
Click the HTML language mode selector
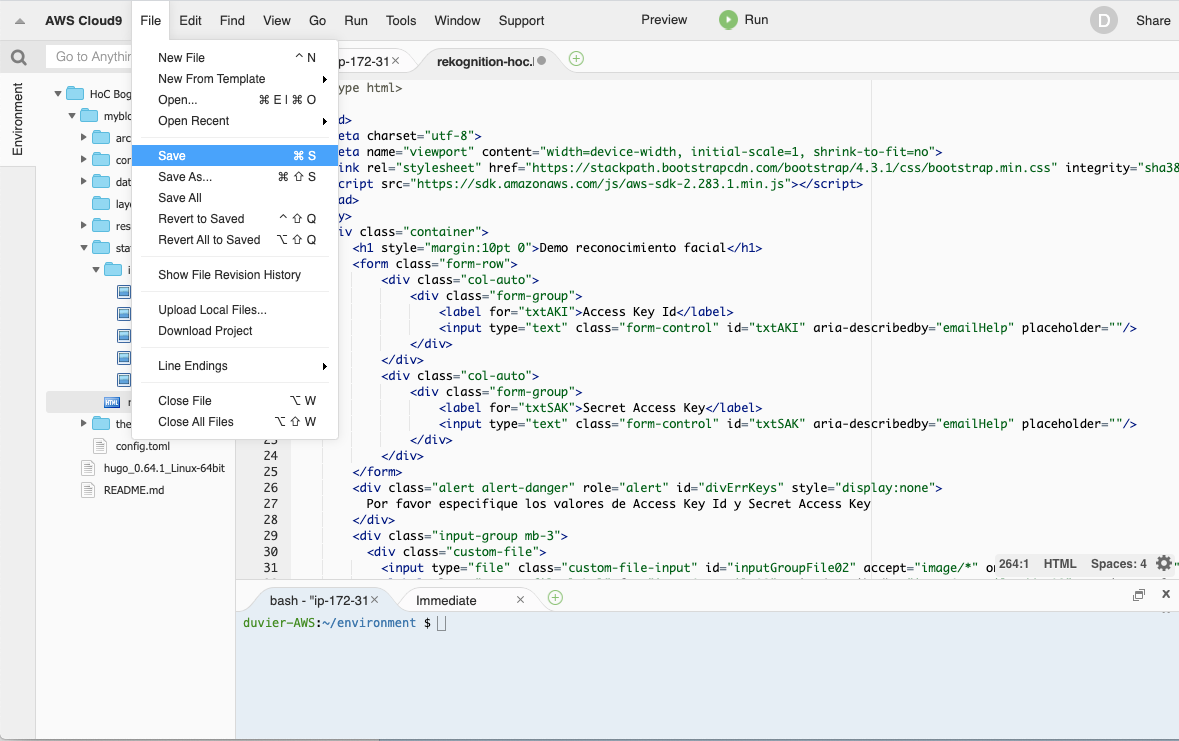pos(1059,564)
